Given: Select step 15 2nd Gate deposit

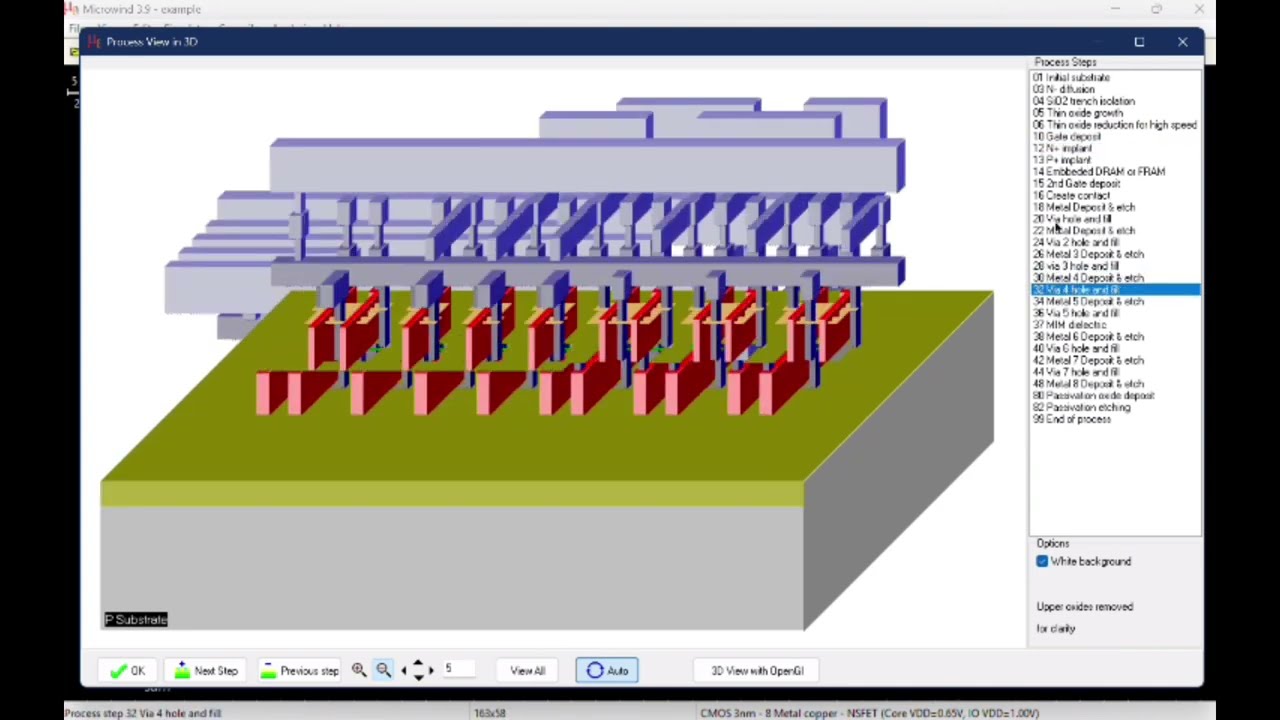Looking at the screenshot, I should pyautogui.click(x=1115, y=184).
